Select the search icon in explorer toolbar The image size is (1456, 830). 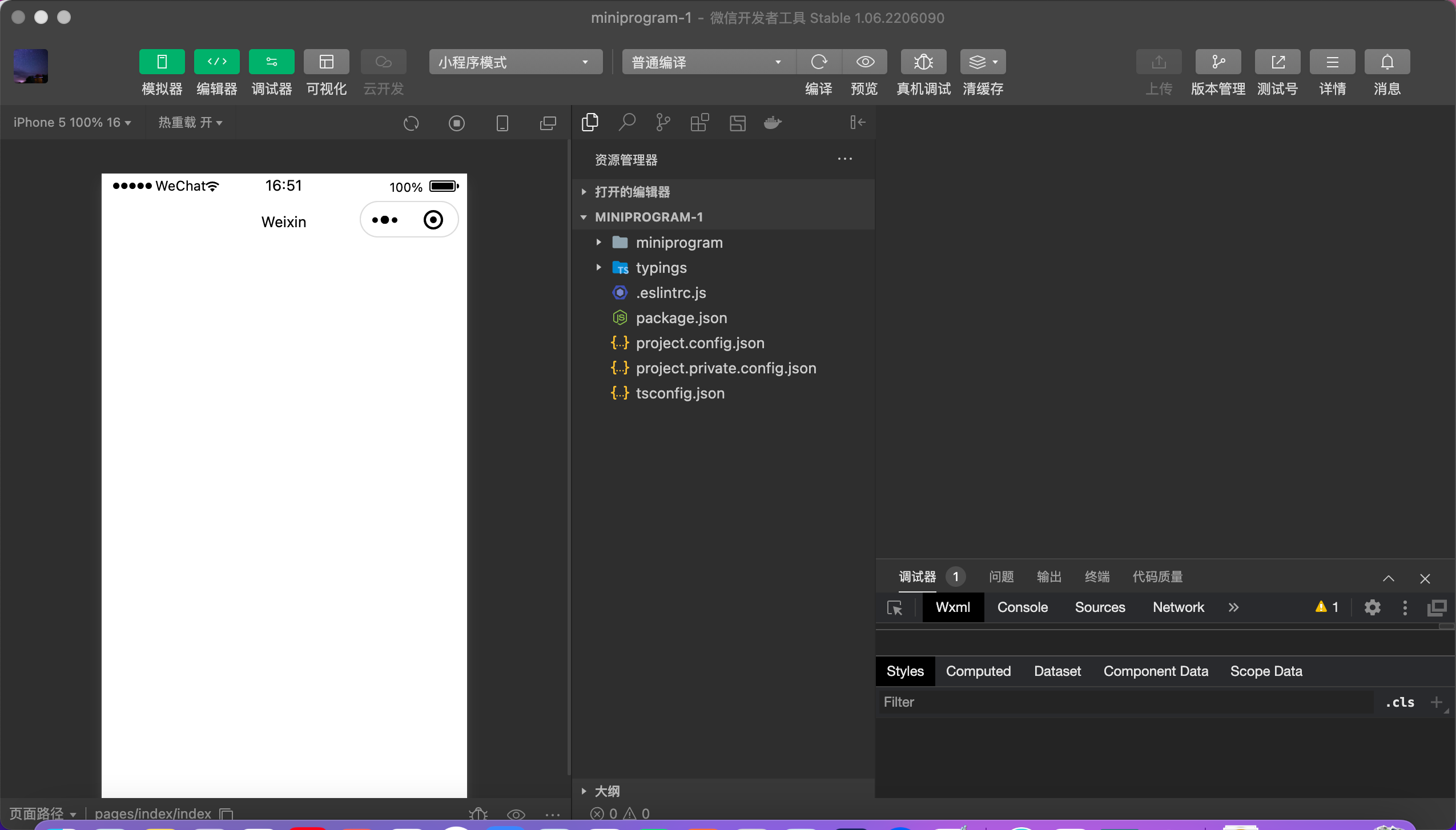tap(626, 123)
